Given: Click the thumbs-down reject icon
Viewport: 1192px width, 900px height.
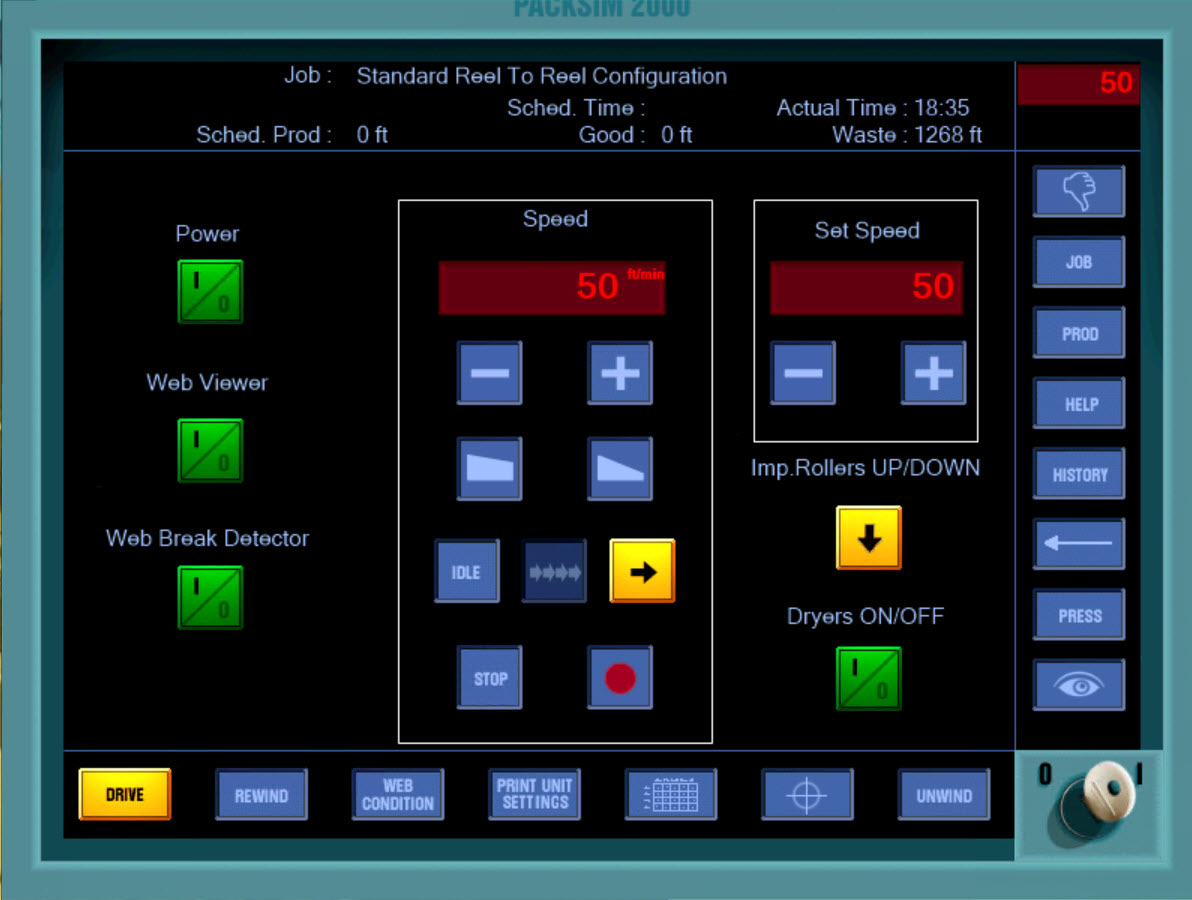Looking at the screenshot, I should [x=1079, y=191].
